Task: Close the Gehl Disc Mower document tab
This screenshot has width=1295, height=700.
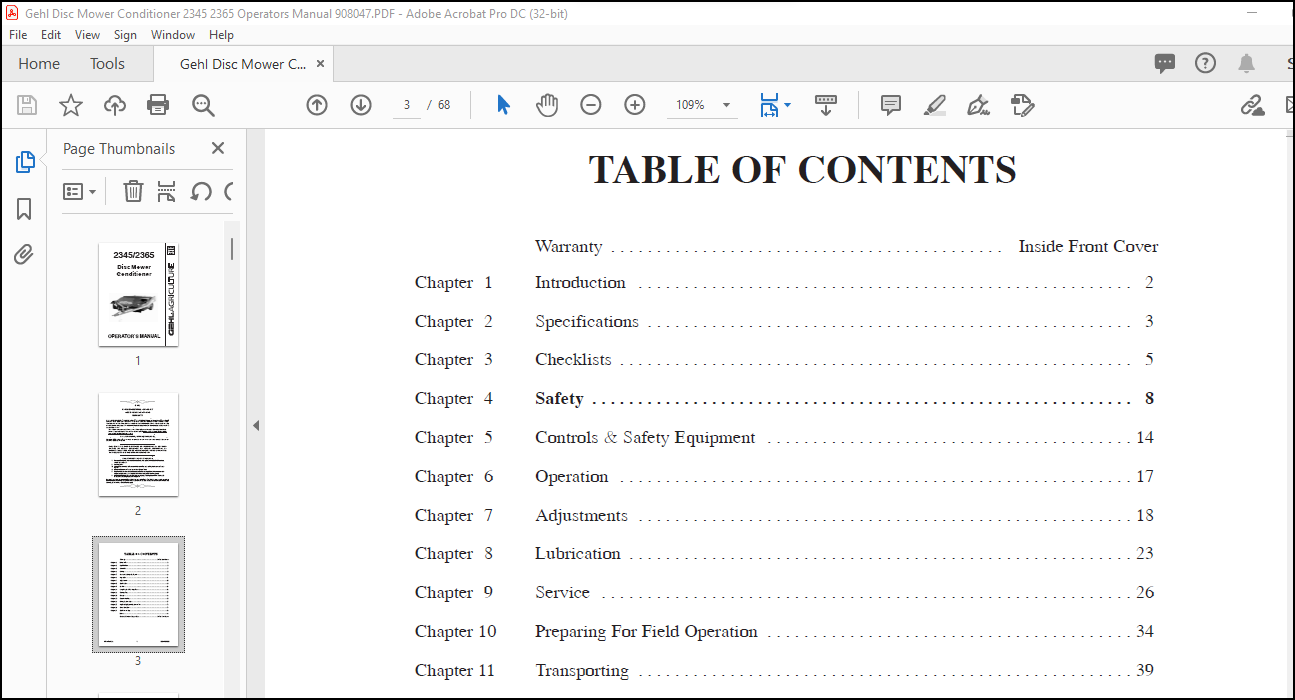Action: [320, 64]
